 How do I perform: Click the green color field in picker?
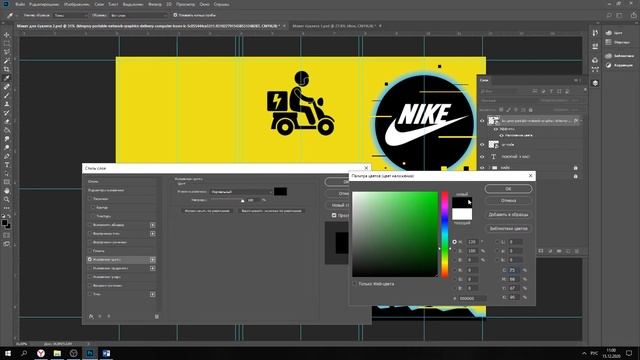pyautogui.click(x=395, y=234)
